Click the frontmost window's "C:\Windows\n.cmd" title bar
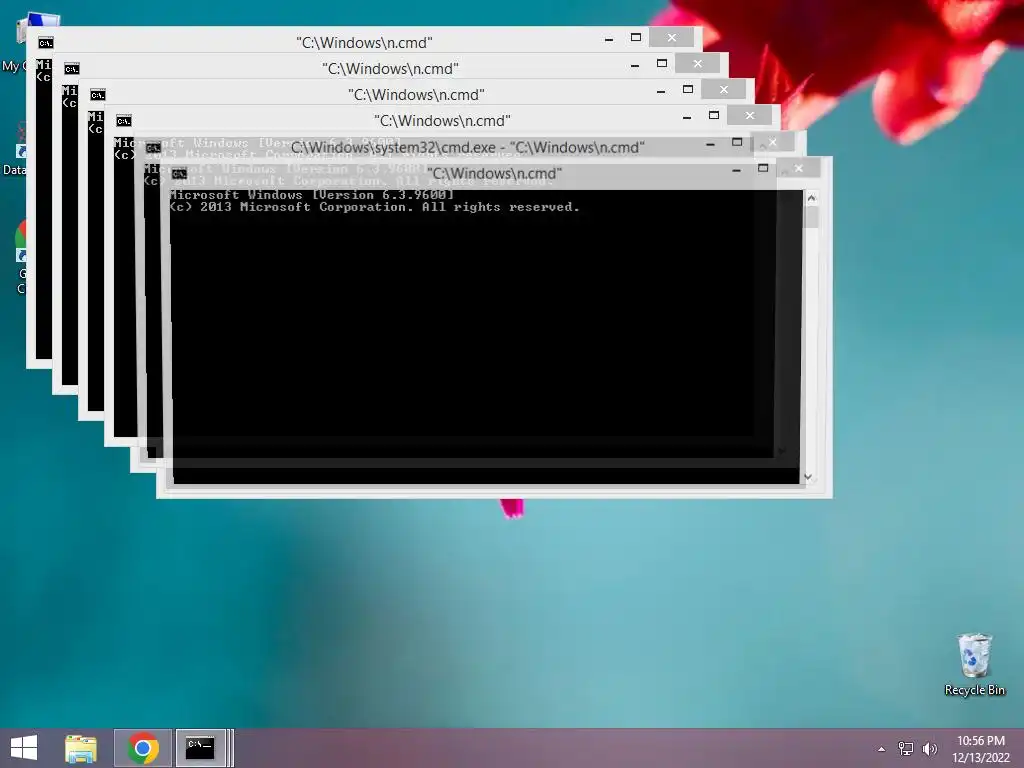1024x768 pixels. pyautogui.click(x=494, y=174)
